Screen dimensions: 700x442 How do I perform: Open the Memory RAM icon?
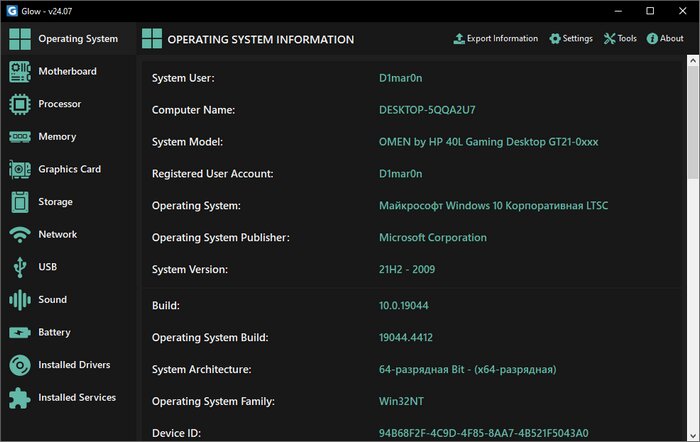[20, 137]
